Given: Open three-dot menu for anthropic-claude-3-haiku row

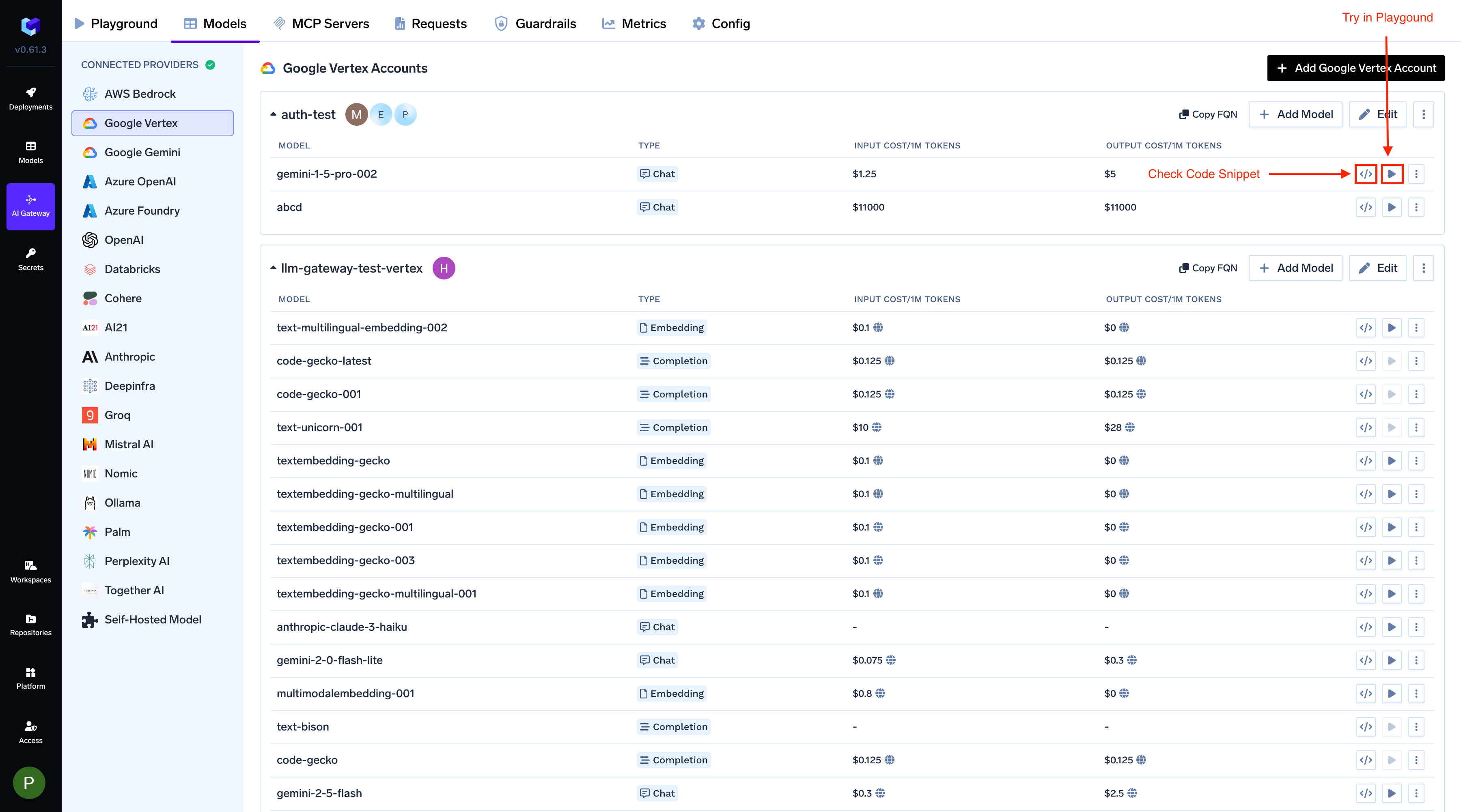Looking at the screenshot, I should coord(1416,627).
